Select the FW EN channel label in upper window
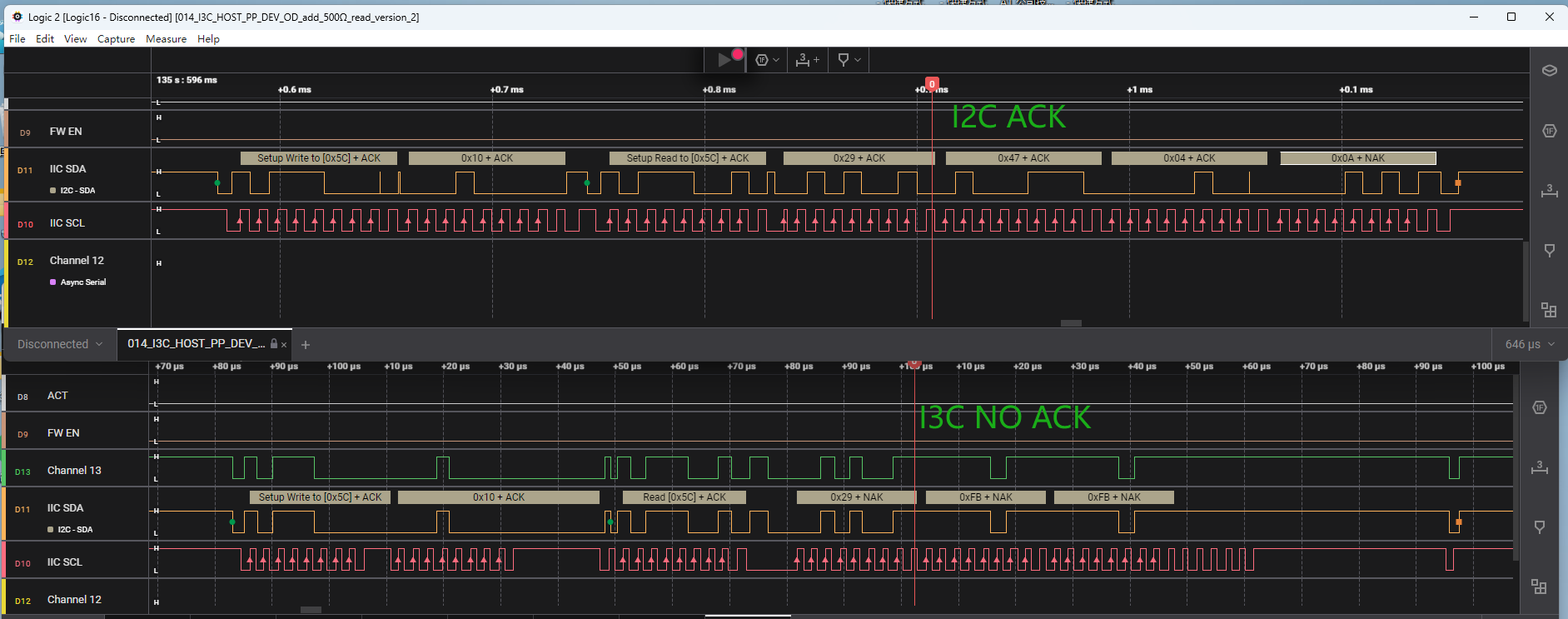1568x619 pixels. [66, 132]
